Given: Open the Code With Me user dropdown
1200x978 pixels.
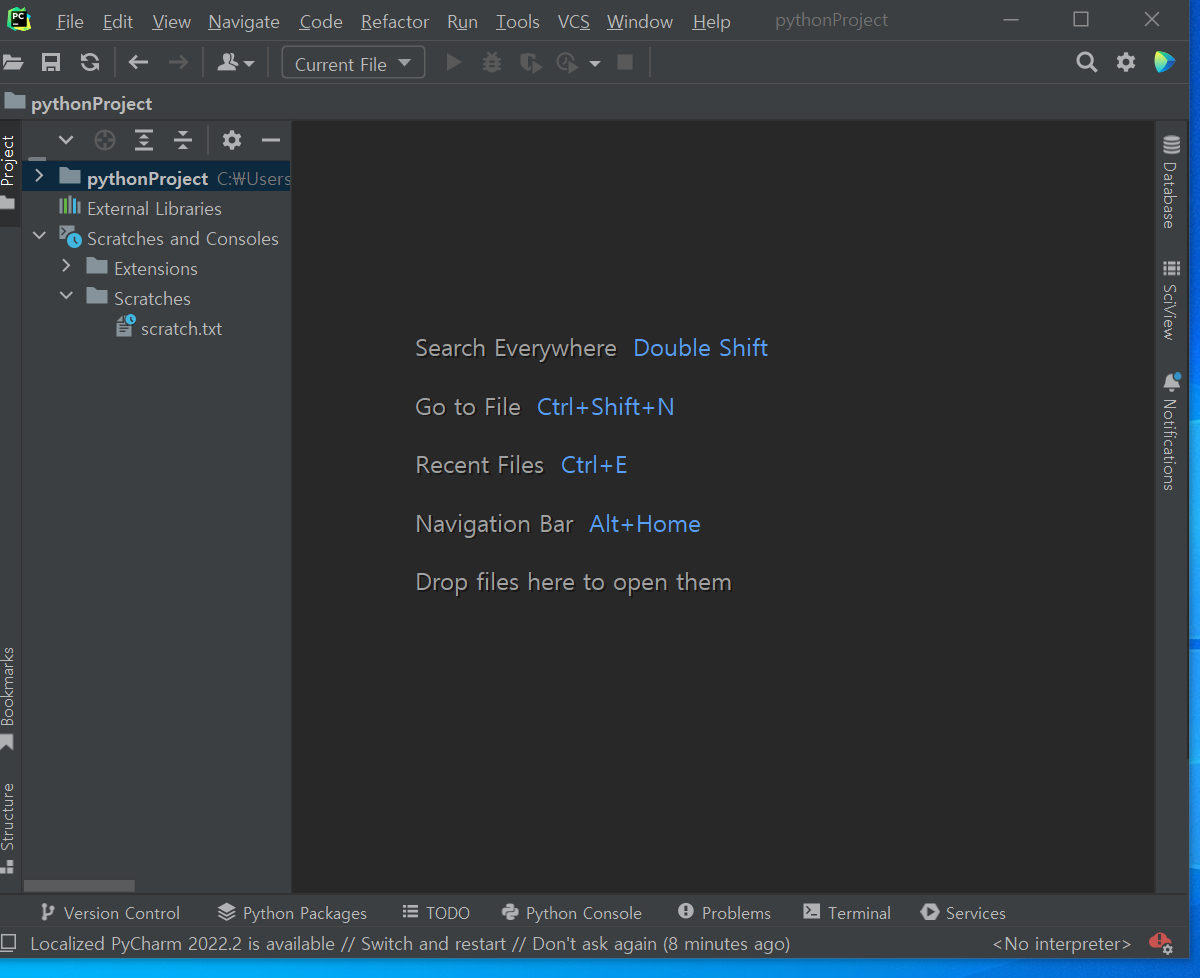Looking at the screenshot, I should click(236, 63).
